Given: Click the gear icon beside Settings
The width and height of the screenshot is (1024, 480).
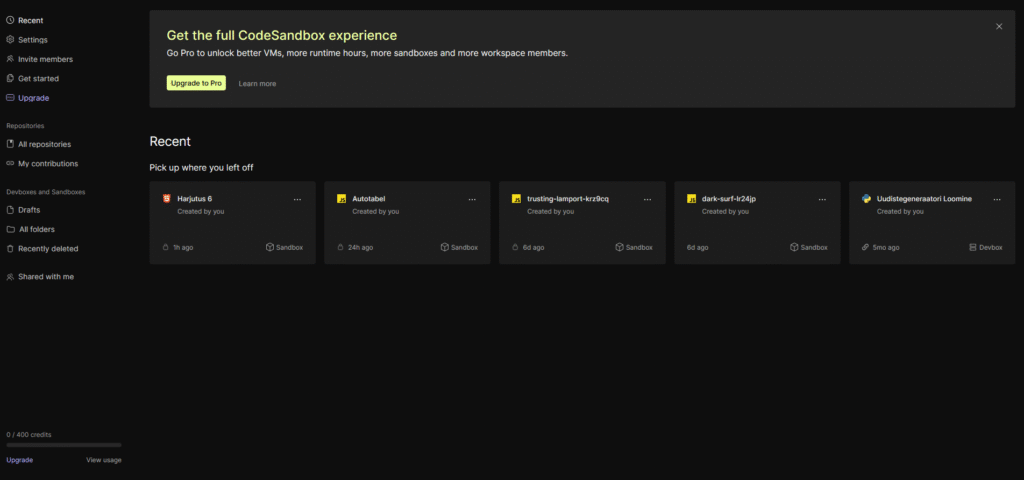Looking at the screenshot, I should 10,40.
